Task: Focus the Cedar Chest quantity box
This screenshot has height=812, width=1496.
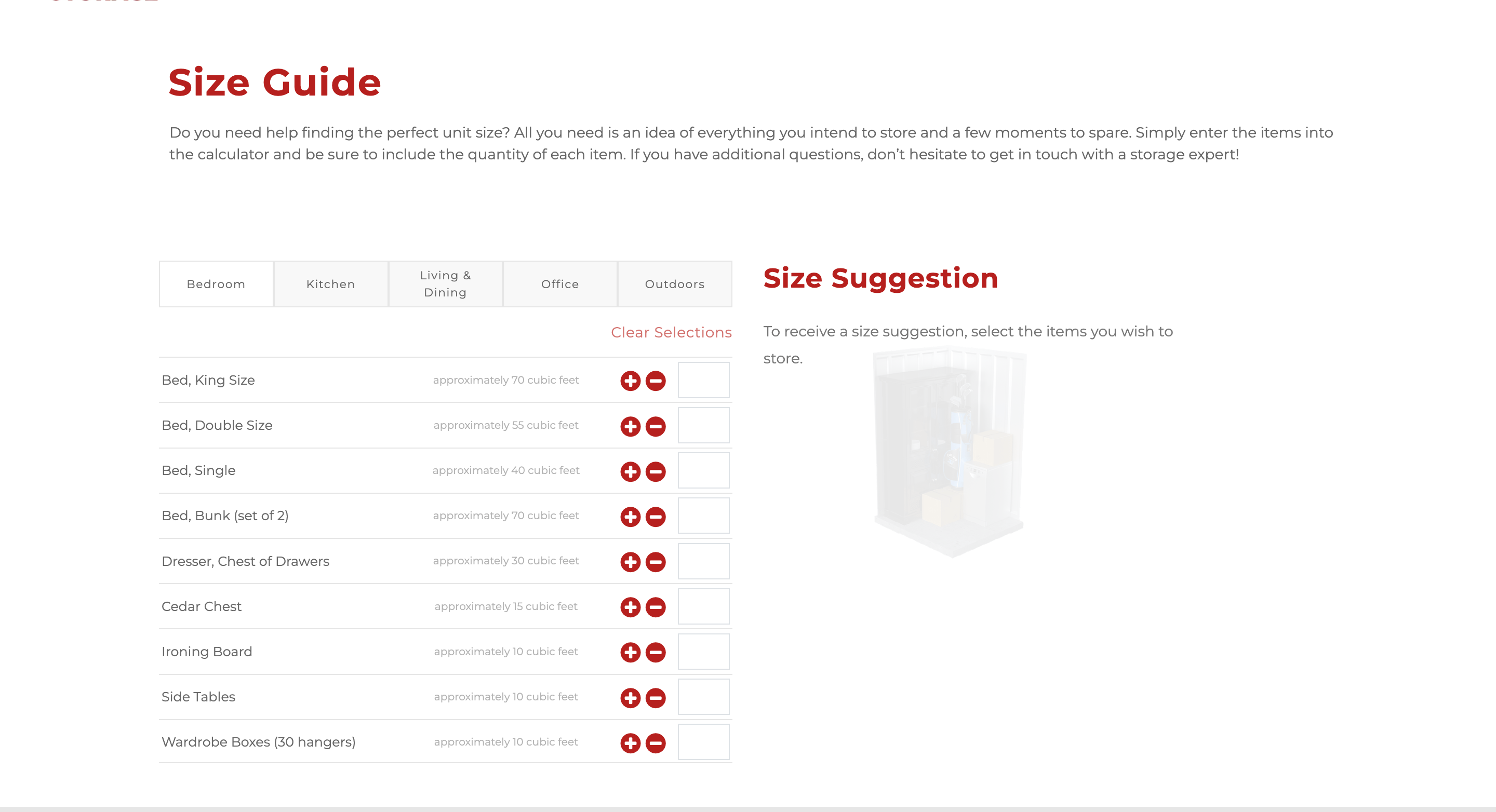Action: [703, 606]
